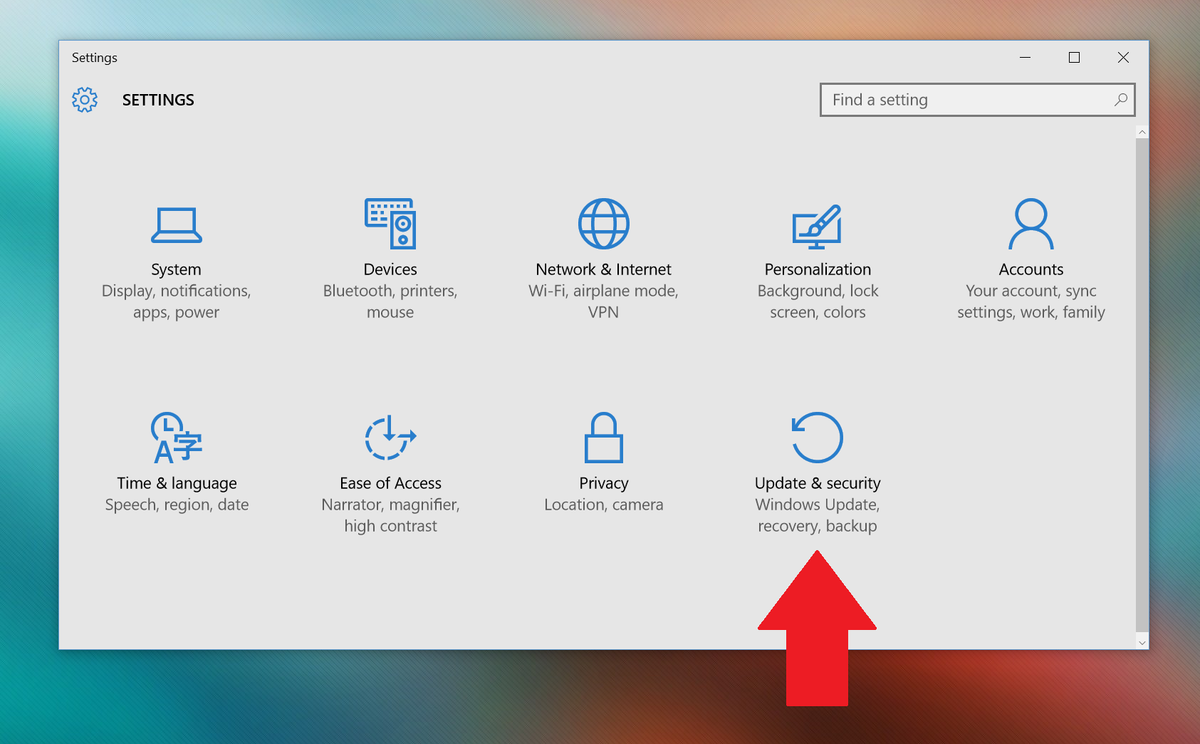
Task: Select the Accounts person icon
Action: [x=1030, y=223]
